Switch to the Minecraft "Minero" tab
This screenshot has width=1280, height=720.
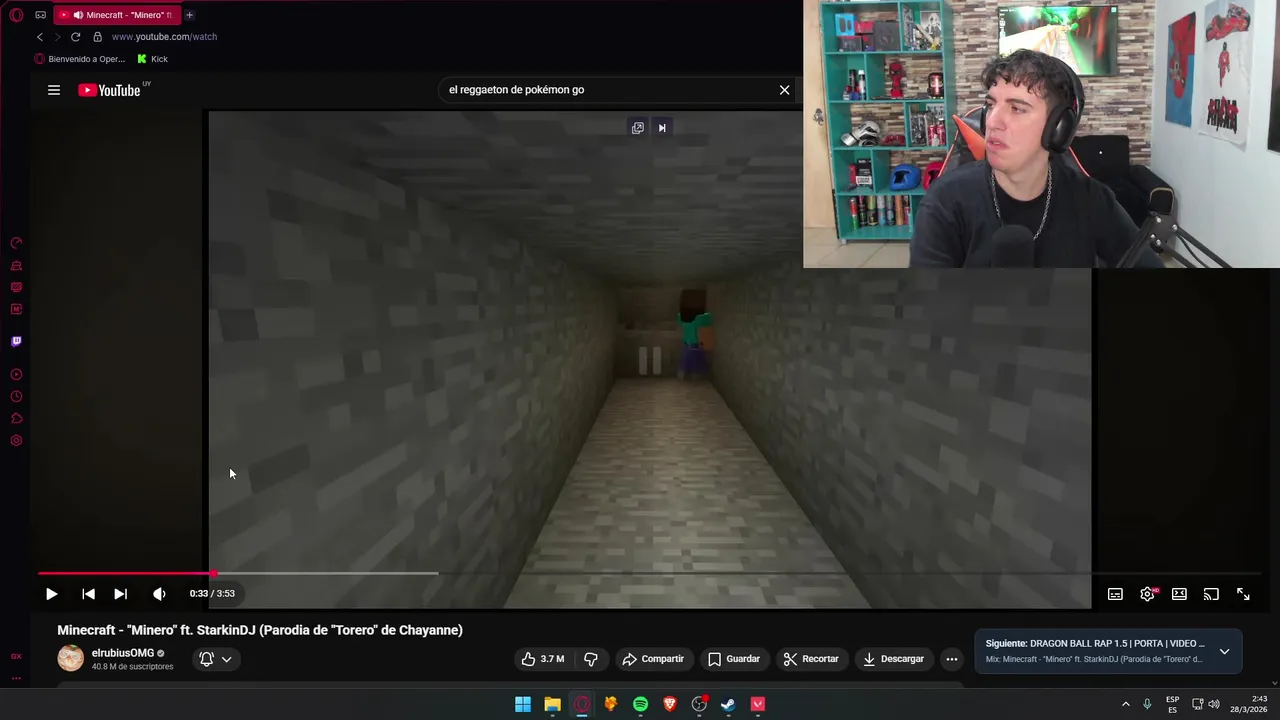pos(116,15)
